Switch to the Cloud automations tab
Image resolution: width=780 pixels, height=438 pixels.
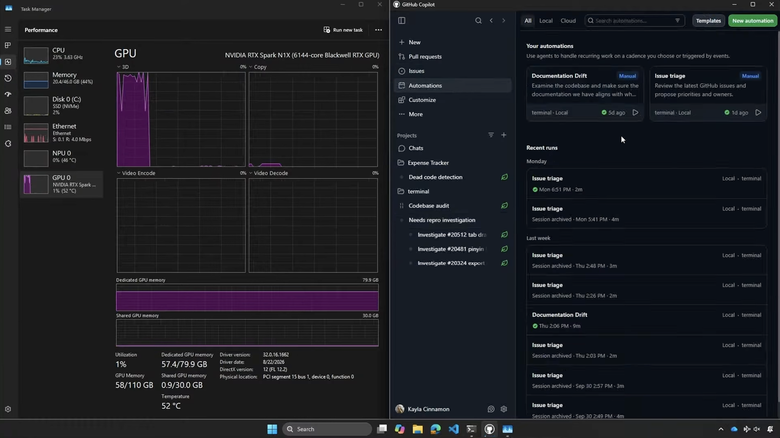point(568,21)
